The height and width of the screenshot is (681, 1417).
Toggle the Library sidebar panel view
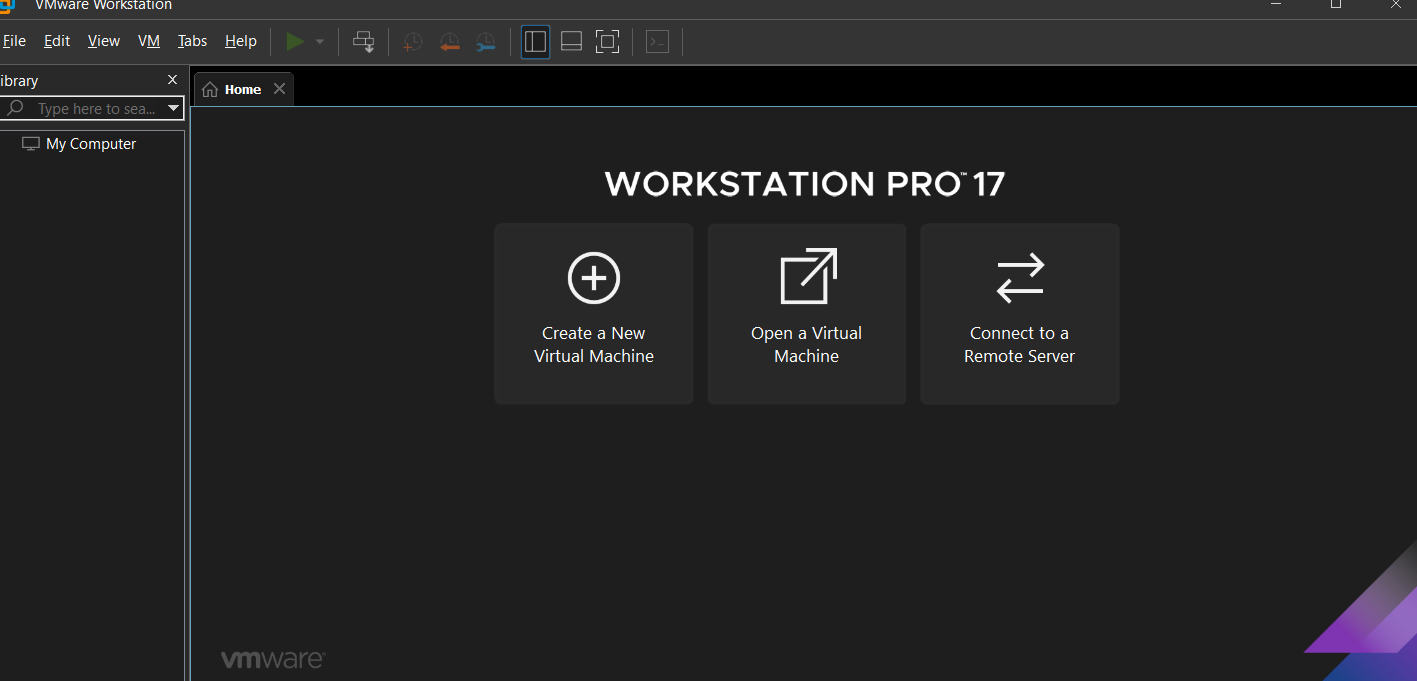[535, 41]
